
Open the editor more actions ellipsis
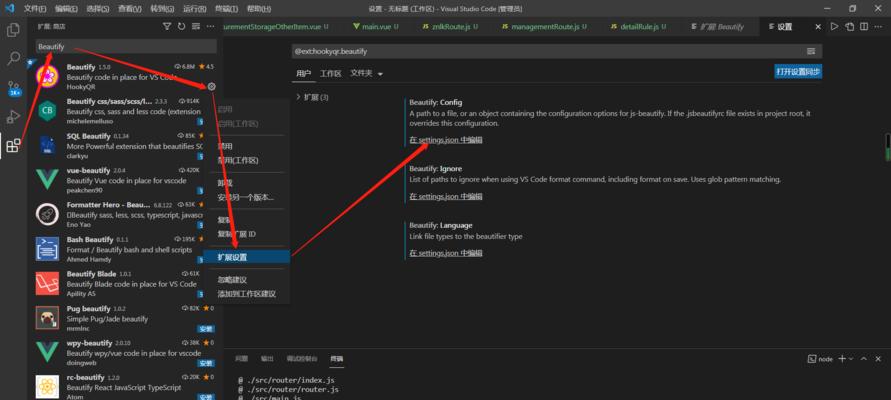point(878,26)
